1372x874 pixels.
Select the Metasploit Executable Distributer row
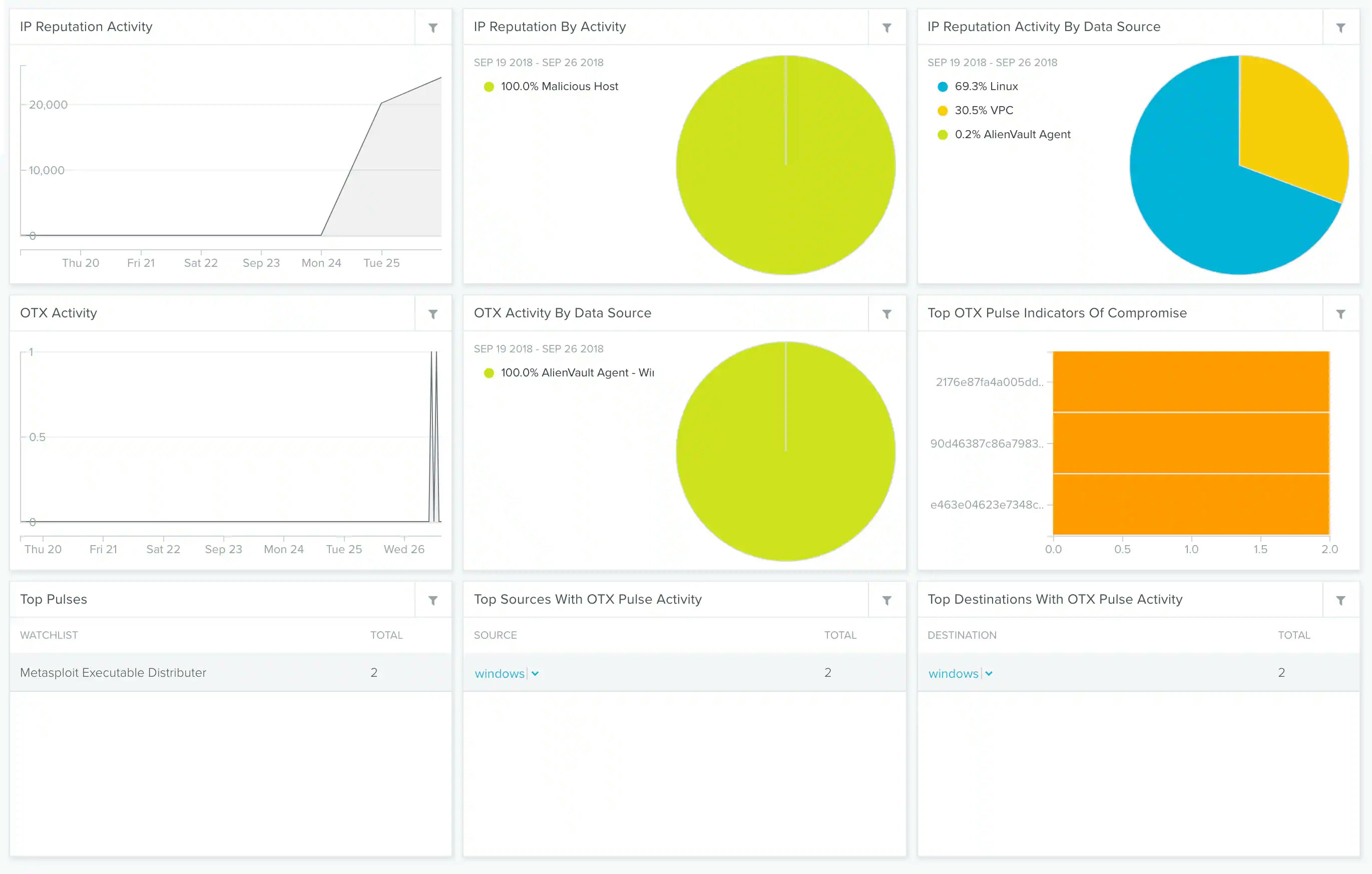point(113,672)
